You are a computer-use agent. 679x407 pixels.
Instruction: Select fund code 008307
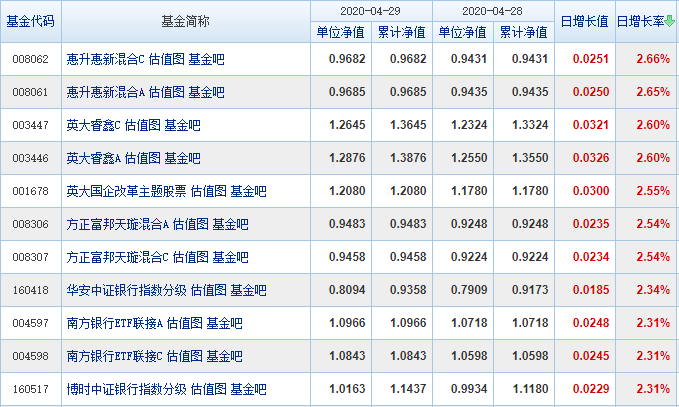tap(30, 257)
